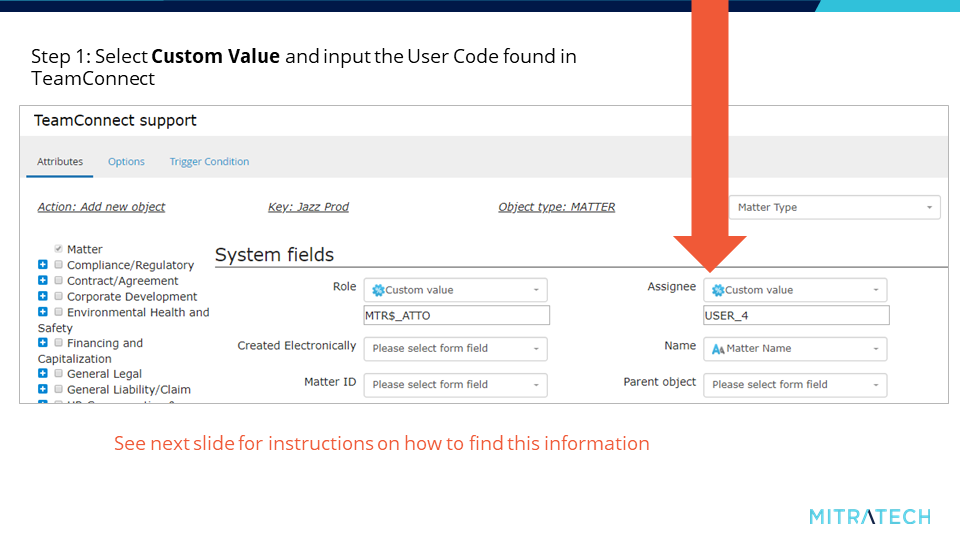Switch to the Attributes tab
The height and width of the screenshot is (540, 960).
click(60, 162)
